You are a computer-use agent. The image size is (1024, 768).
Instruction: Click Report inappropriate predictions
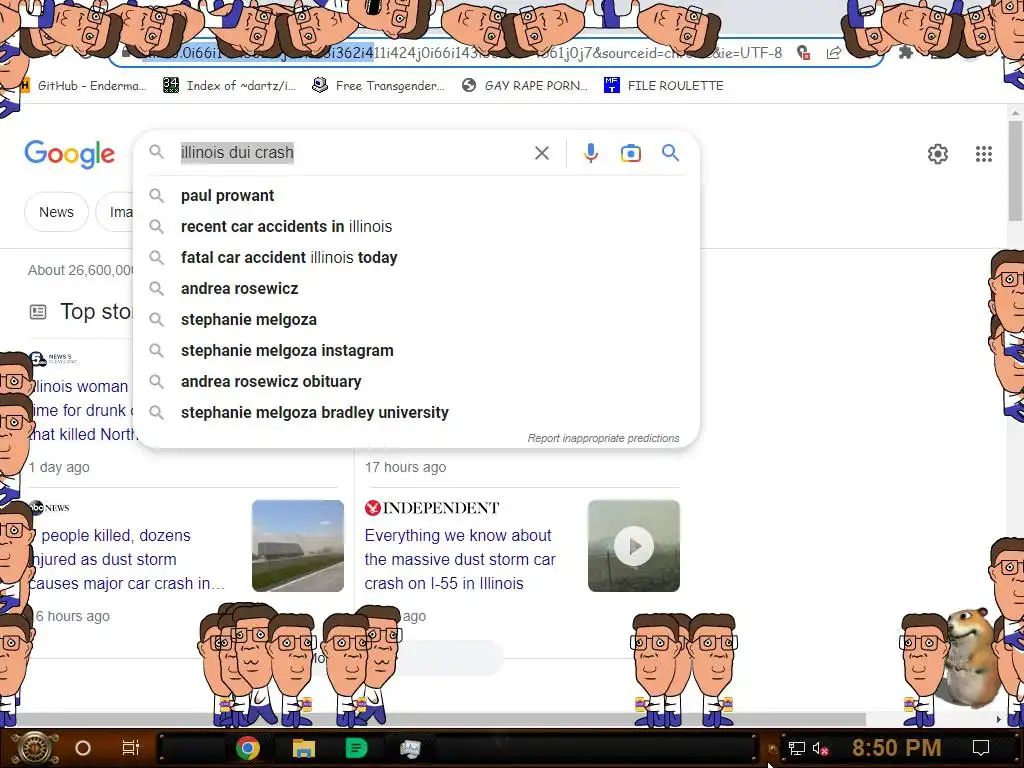click(x=603, y=438)
